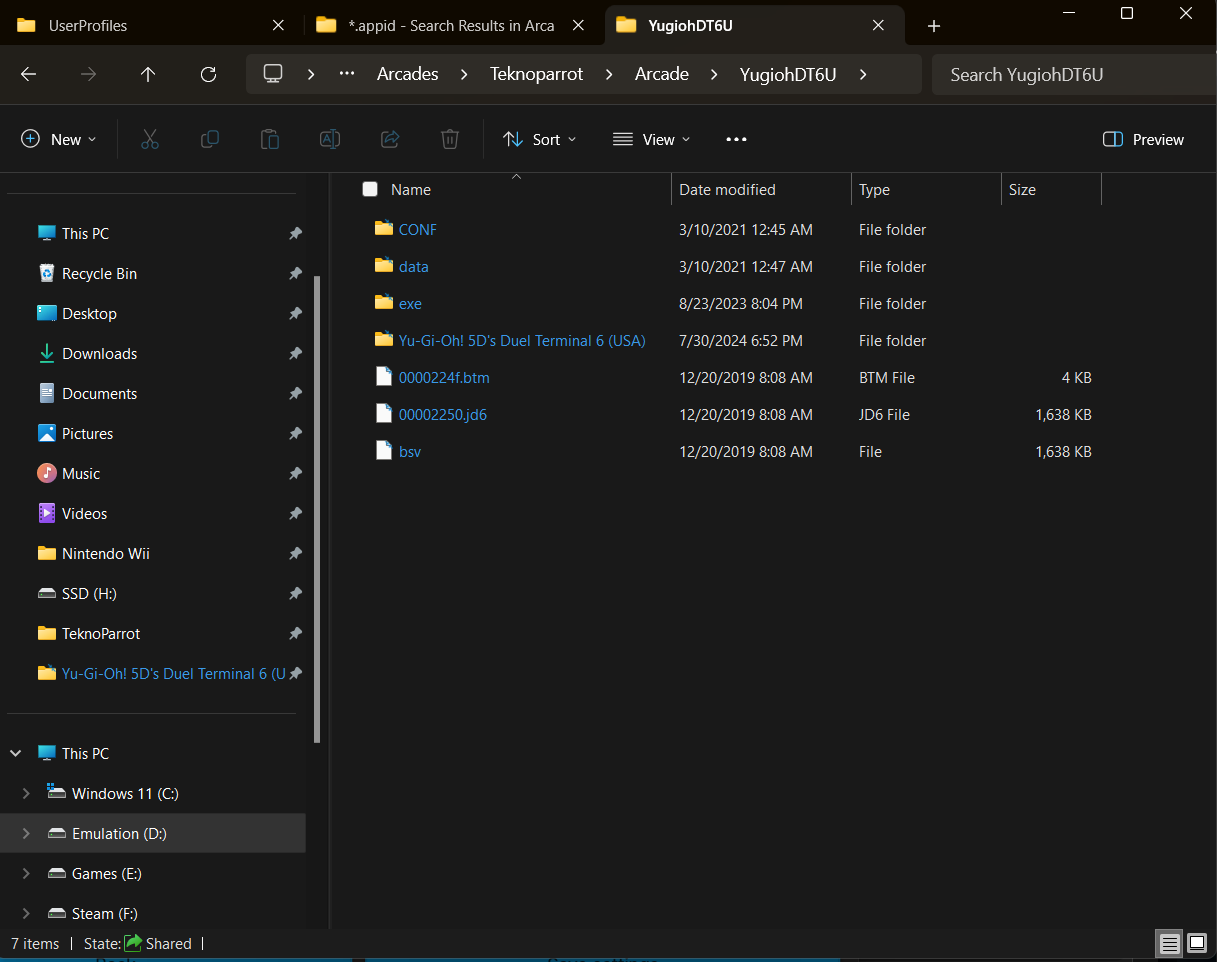Paste clipboard contents here
1217x962 pixels.
pos(270,139)
